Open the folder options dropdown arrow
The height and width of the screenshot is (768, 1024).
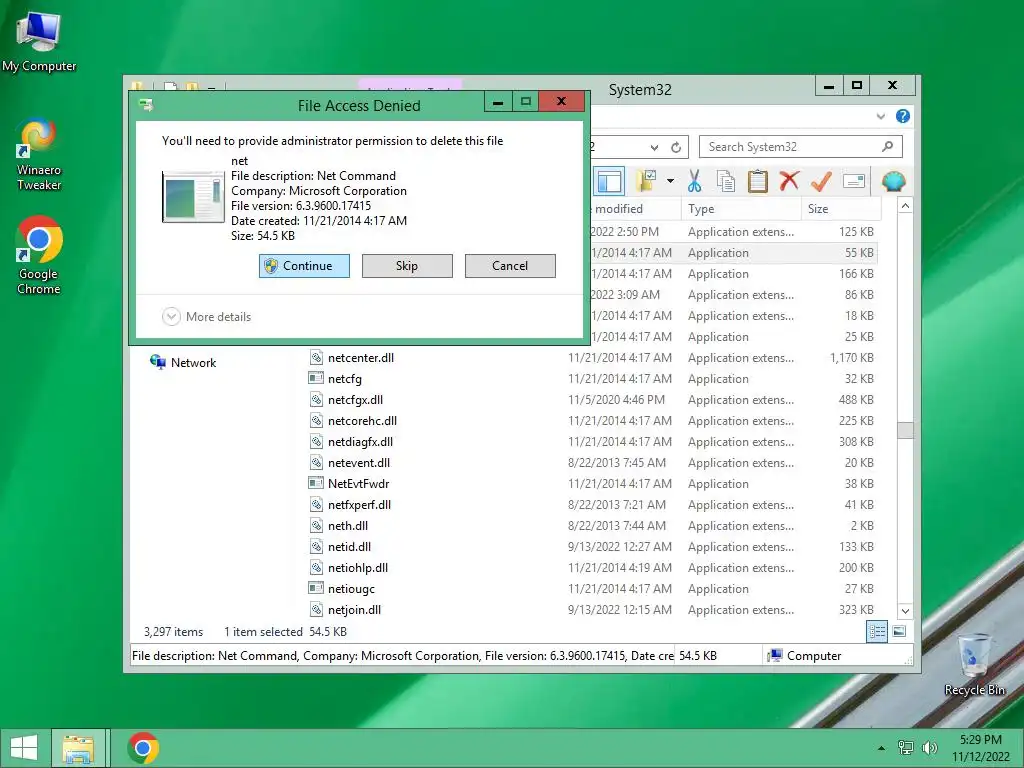click(670, 181)
